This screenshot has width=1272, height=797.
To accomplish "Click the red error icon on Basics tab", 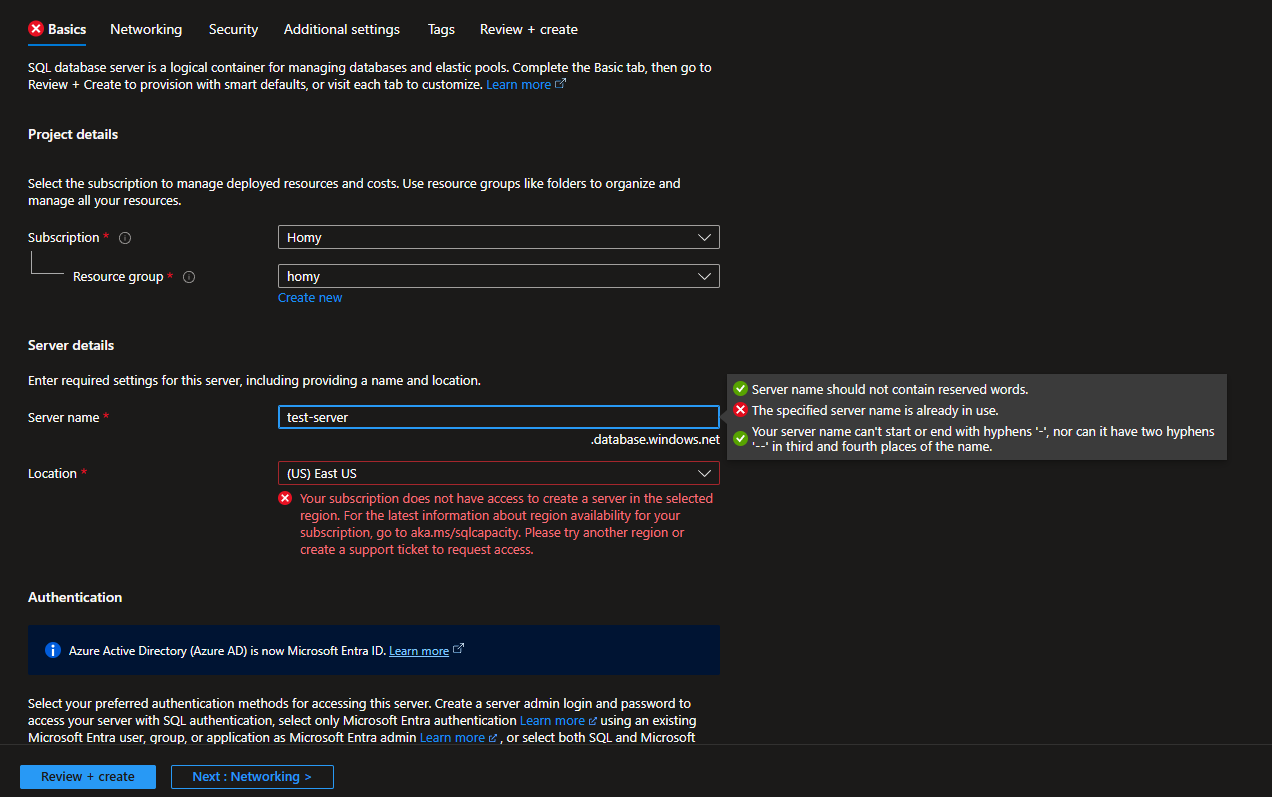I will pyautogui.click(x=33, y=29).
